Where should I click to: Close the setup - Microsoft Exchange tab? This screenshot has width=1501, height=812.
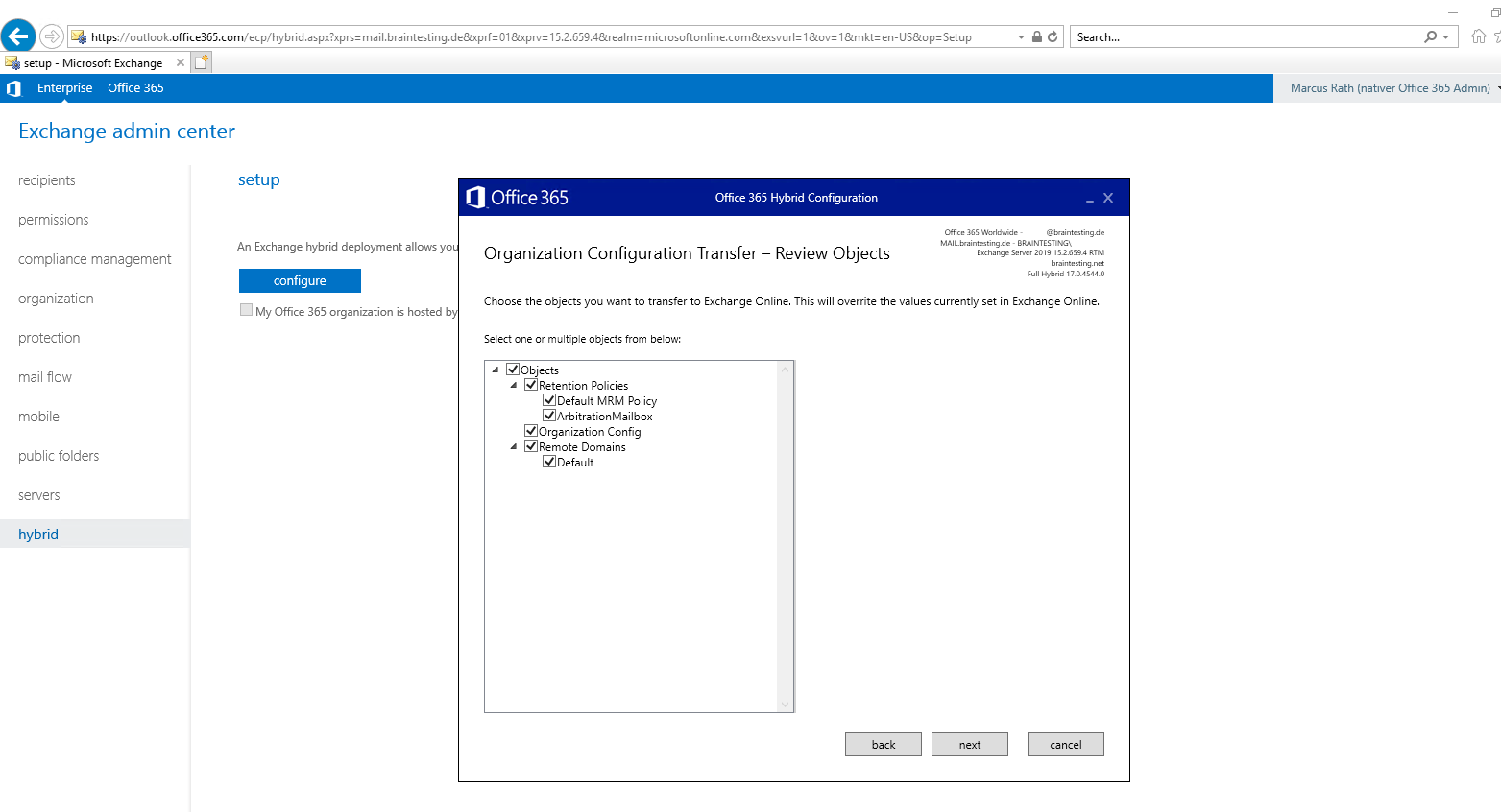pyautogui.click(x=181, y=62)
